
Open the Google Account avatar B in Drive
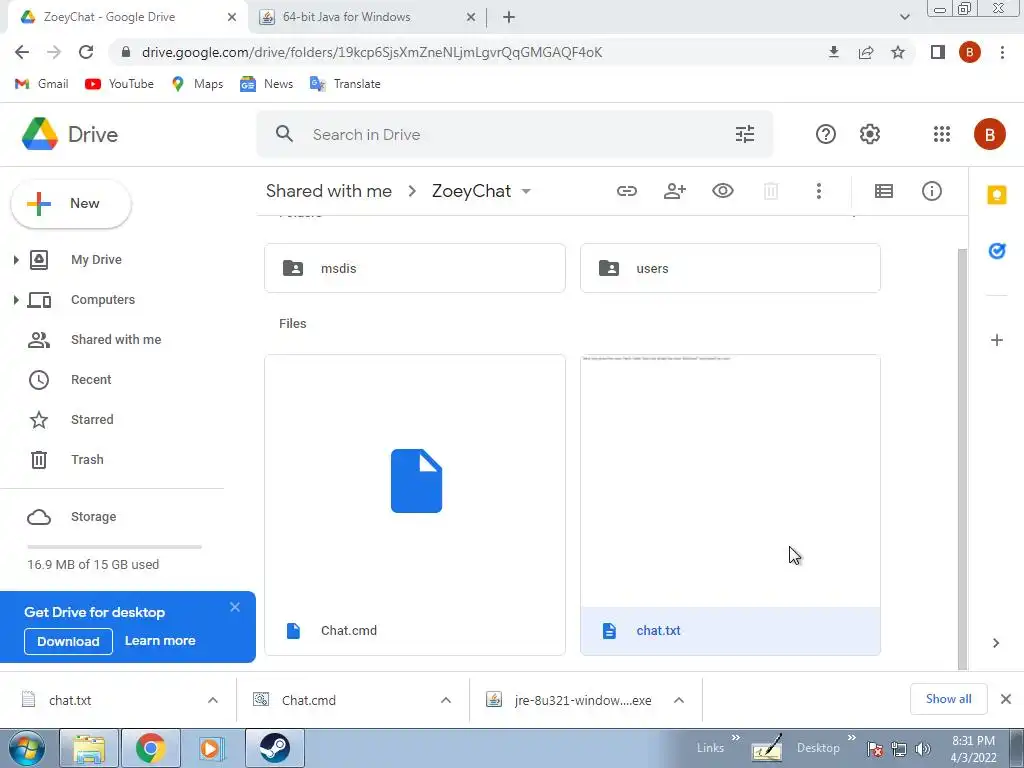tap(989, 134)
